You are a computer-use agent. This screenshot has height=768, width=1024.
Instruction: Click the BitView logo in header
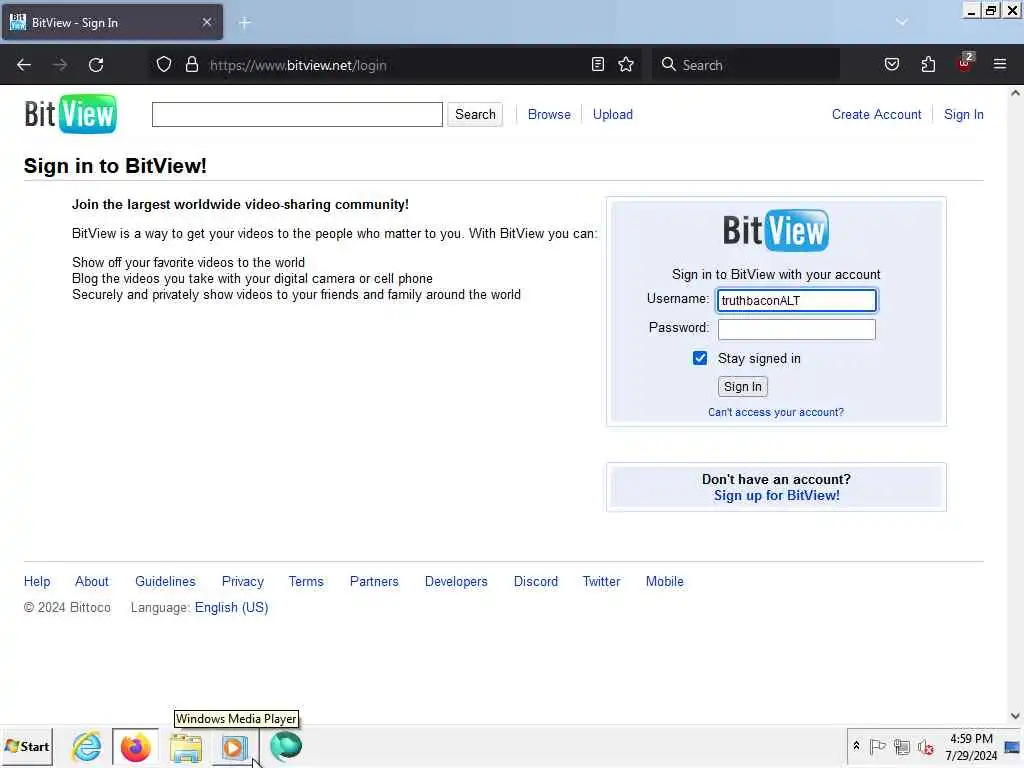(x=71, y=114)
